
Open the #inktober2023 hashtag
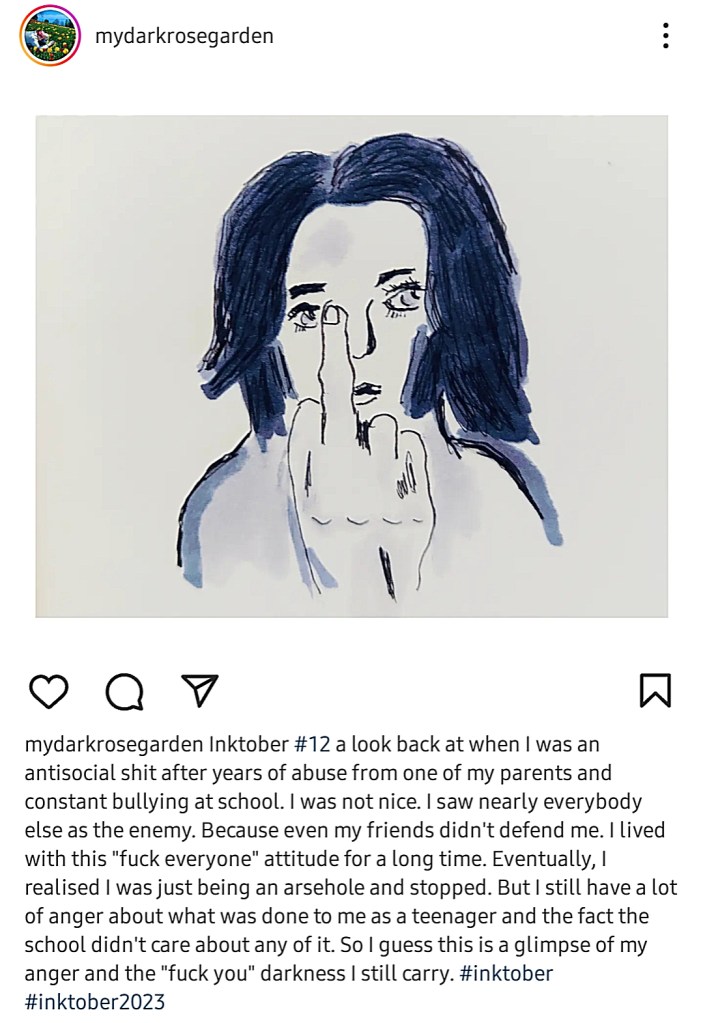click(95, 1002)
